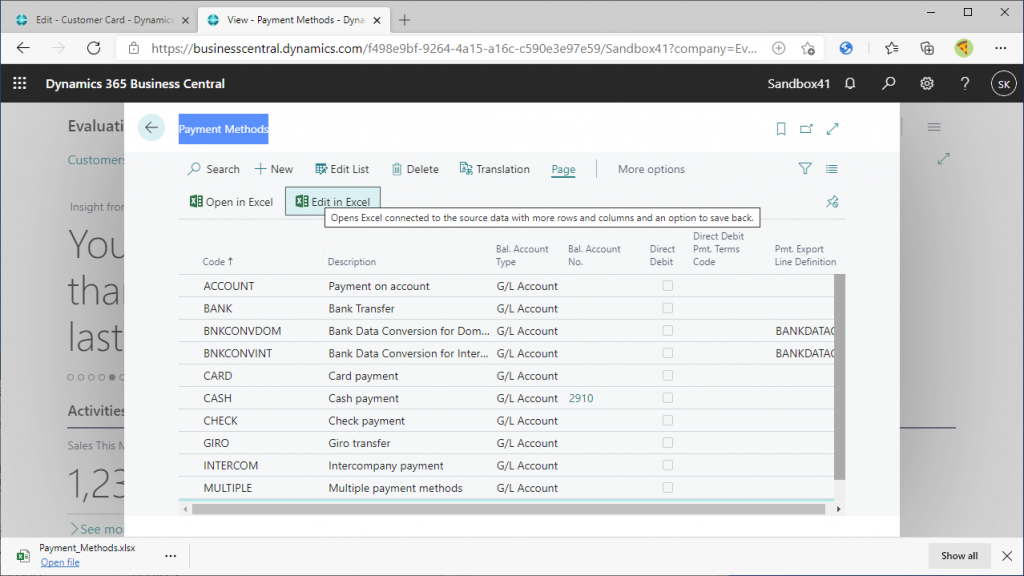Click Edit in Excel

(332, 202)
